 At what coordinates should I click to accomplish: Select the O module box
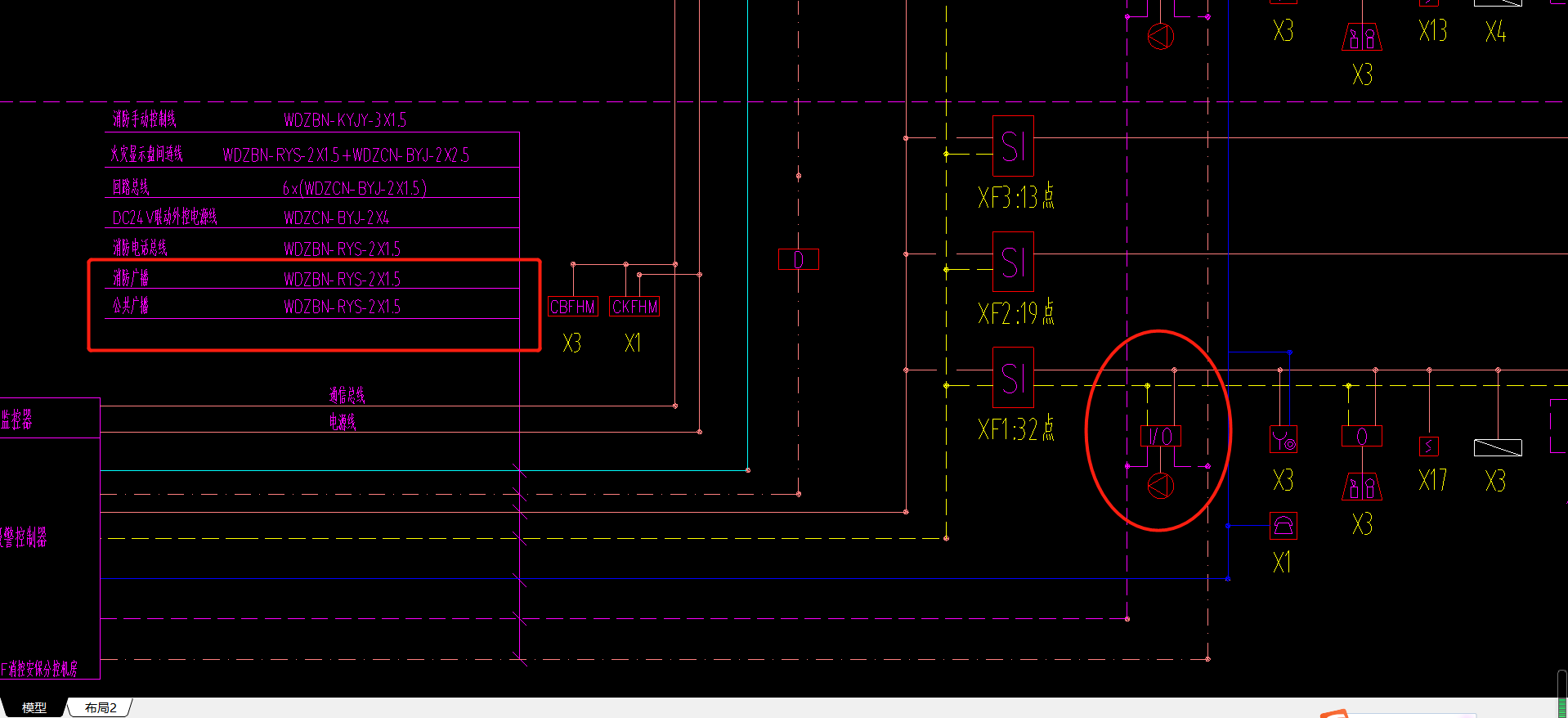(1362, 436)
